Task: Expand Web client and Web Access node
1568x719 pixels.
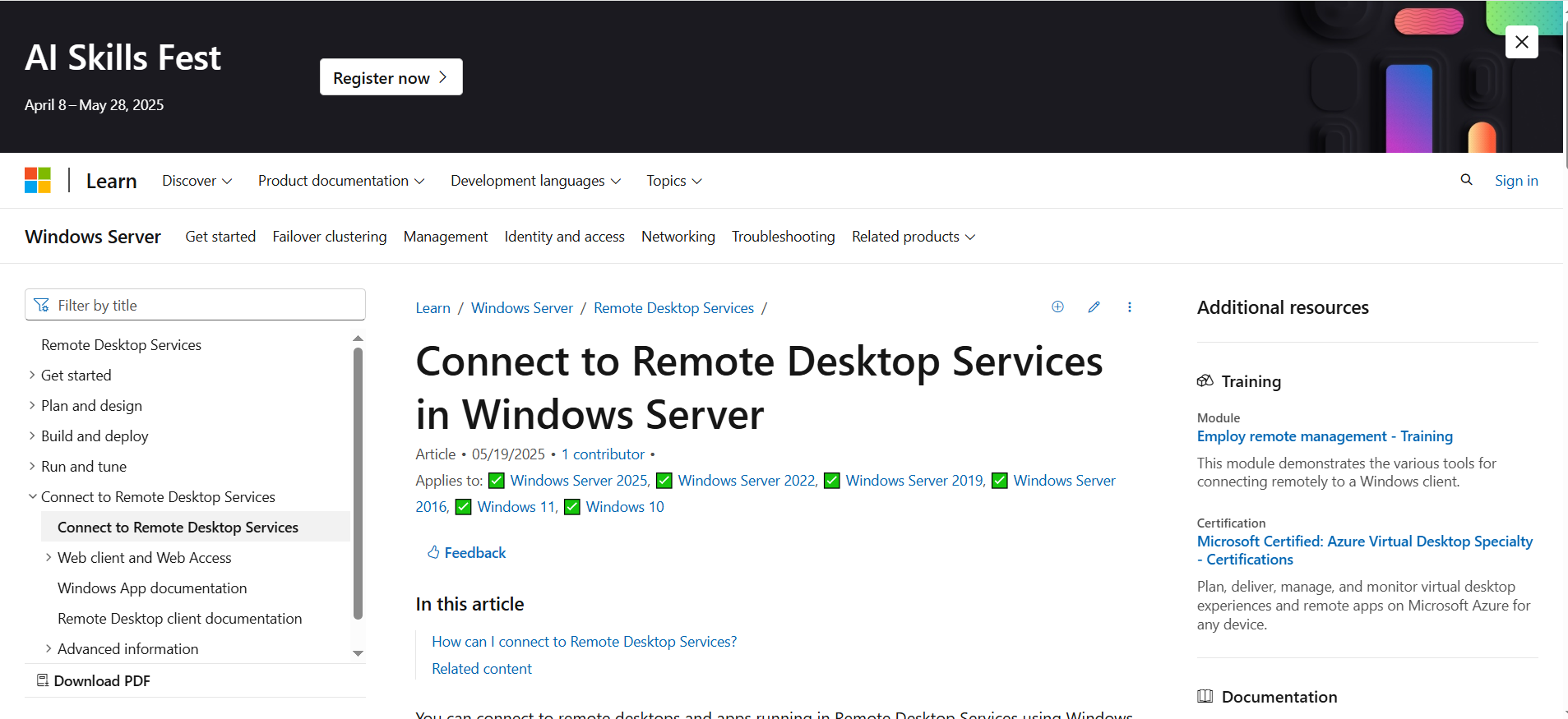Action: click(x=49, y=557)
